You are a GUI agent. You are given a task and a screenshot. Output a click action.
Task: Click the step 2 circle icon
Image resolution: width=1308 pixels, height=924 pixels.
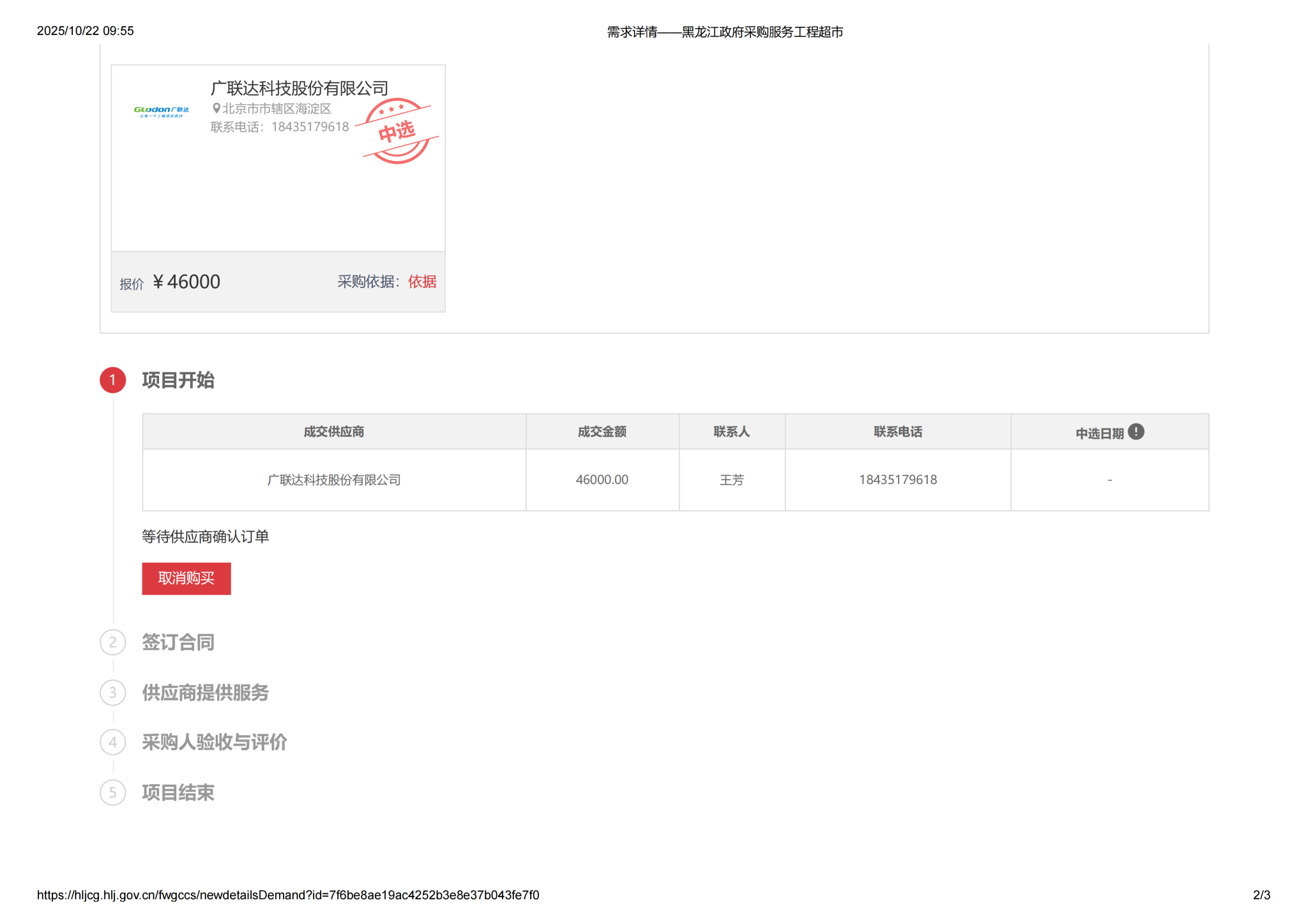[113, 642]
